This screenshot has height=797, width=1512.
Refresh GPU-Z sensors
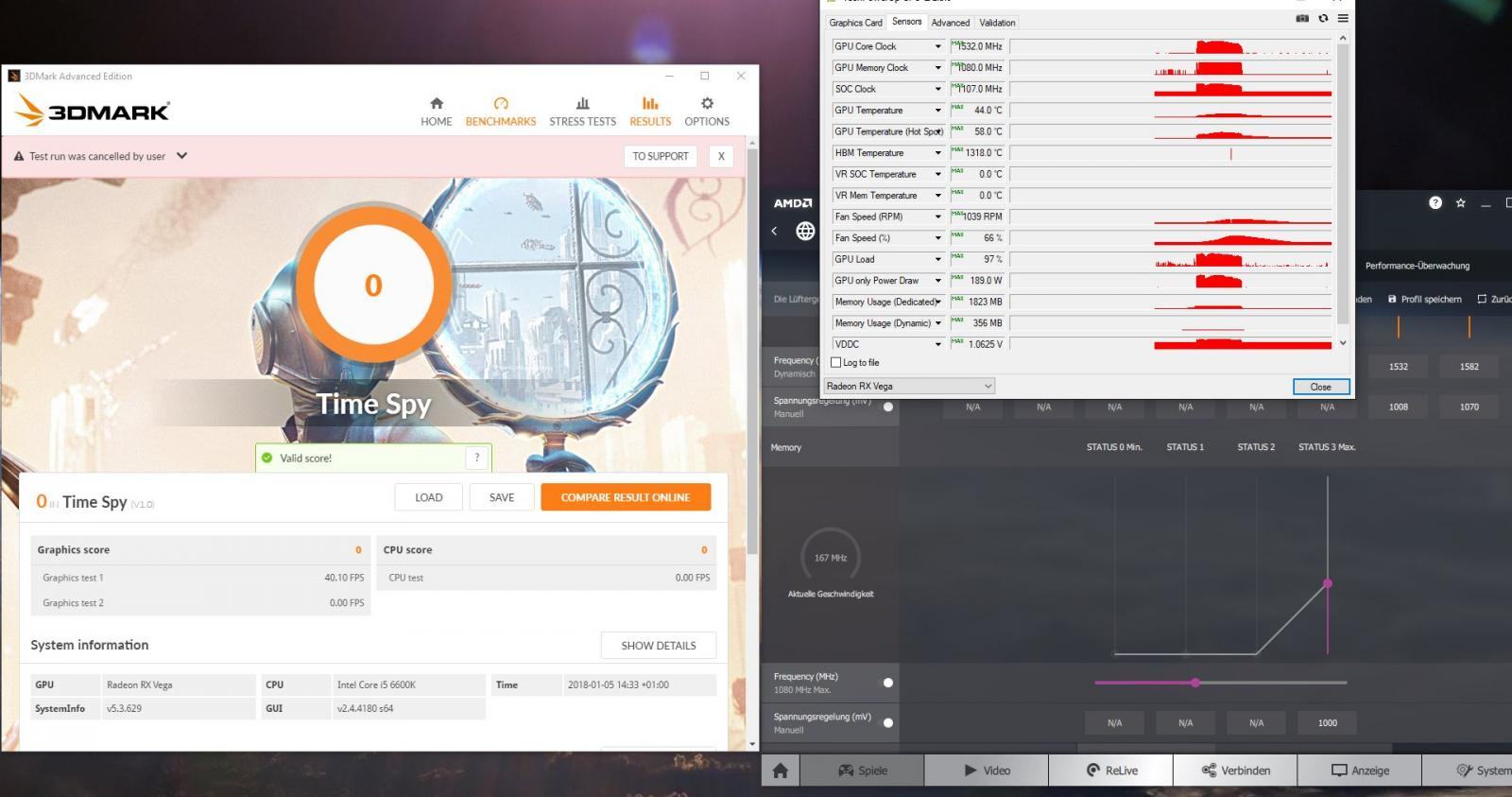pyautogui.click(x=1323, y=19)
